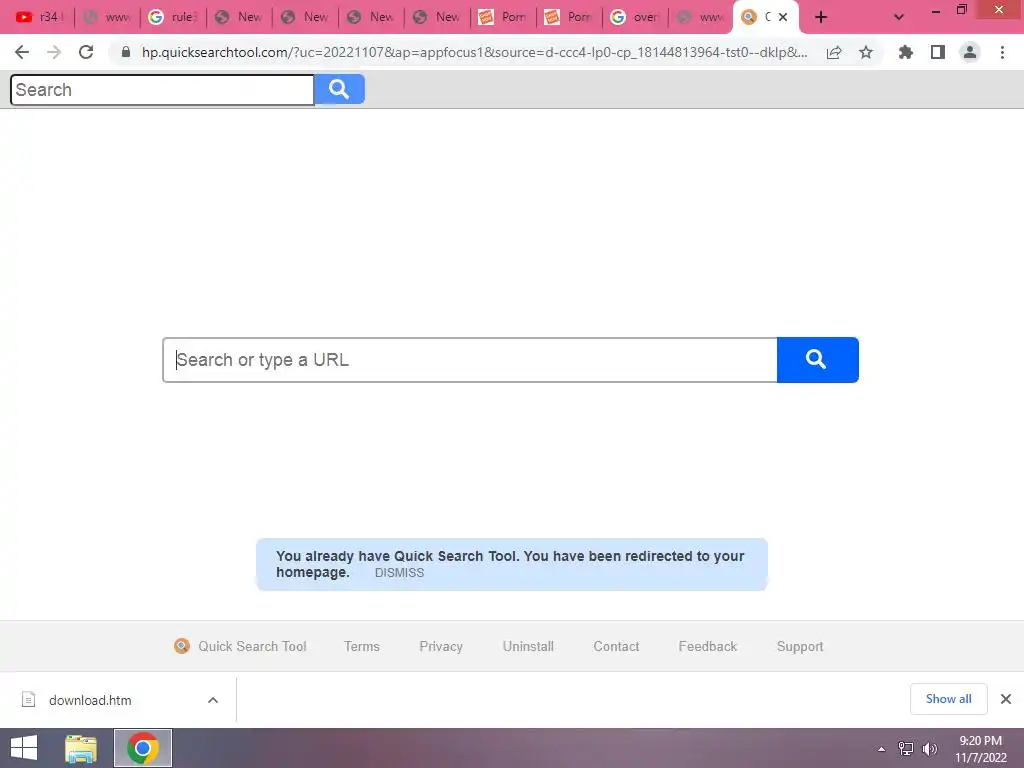This screenshot has width=1024, height=768.
Task: Show all downloads
Action: pos(948,699)
